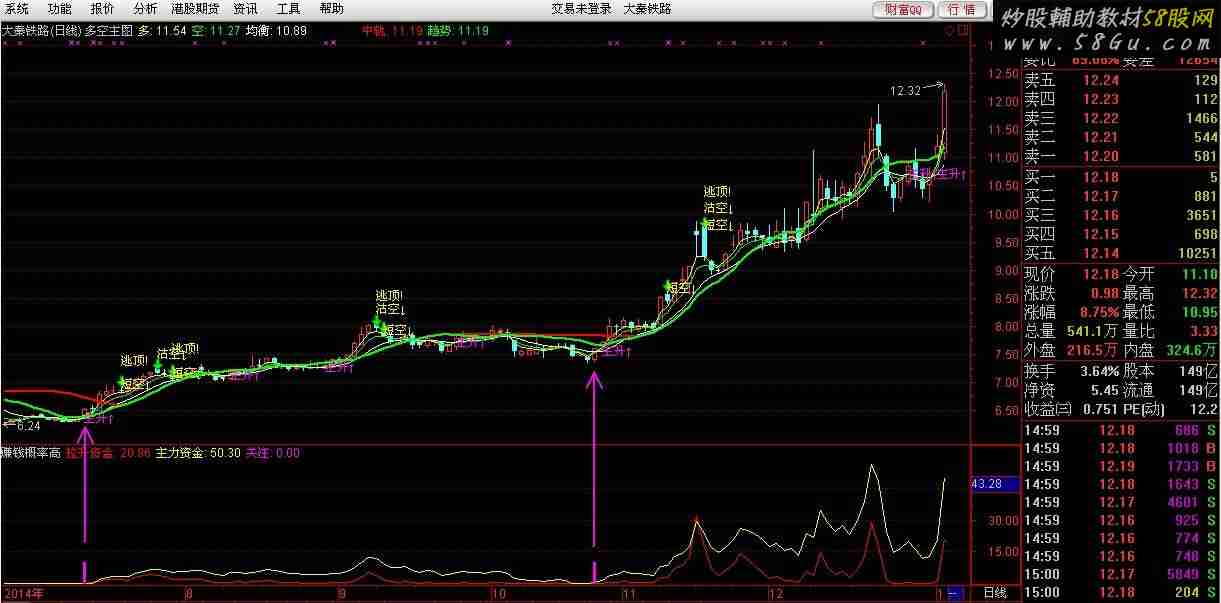Image resolution: width=1221 pixels, height=603 pixels.
Task: Click the 卖五 price 12.24
Action: point(1101,80)
